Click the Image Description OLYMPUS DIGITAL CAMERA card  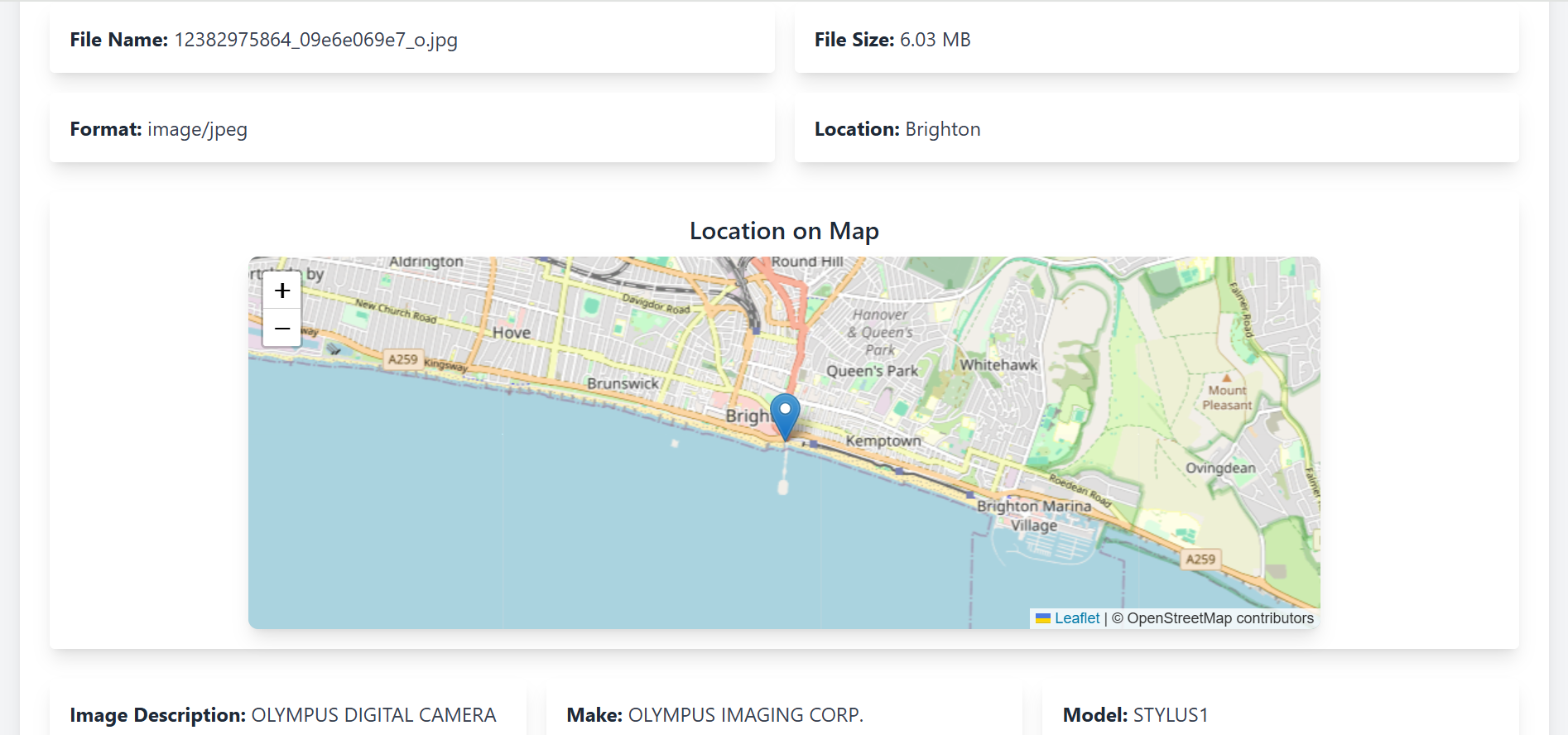click(x=288, y=710)
